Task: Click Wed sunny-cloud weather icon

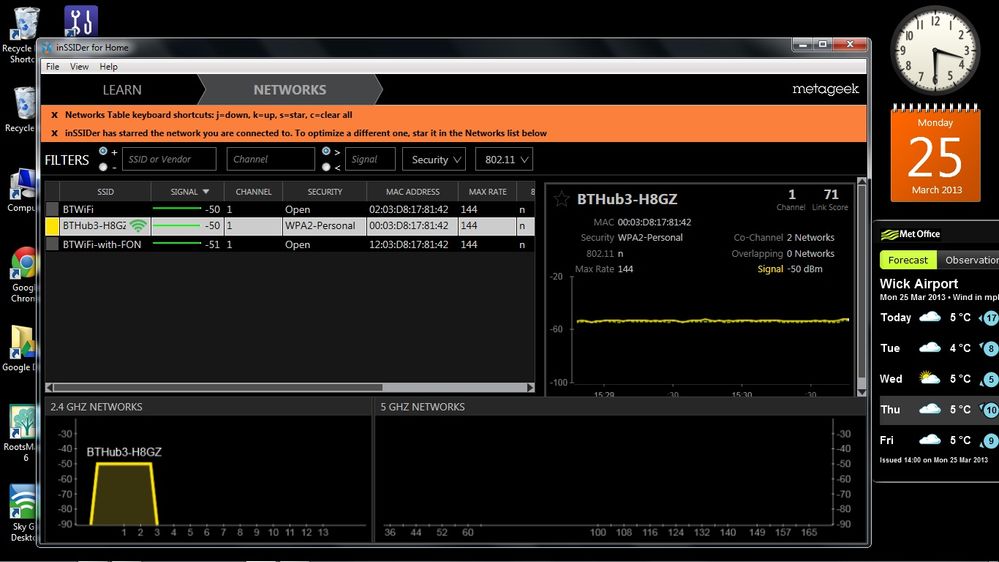Action: tap(930, 378)
